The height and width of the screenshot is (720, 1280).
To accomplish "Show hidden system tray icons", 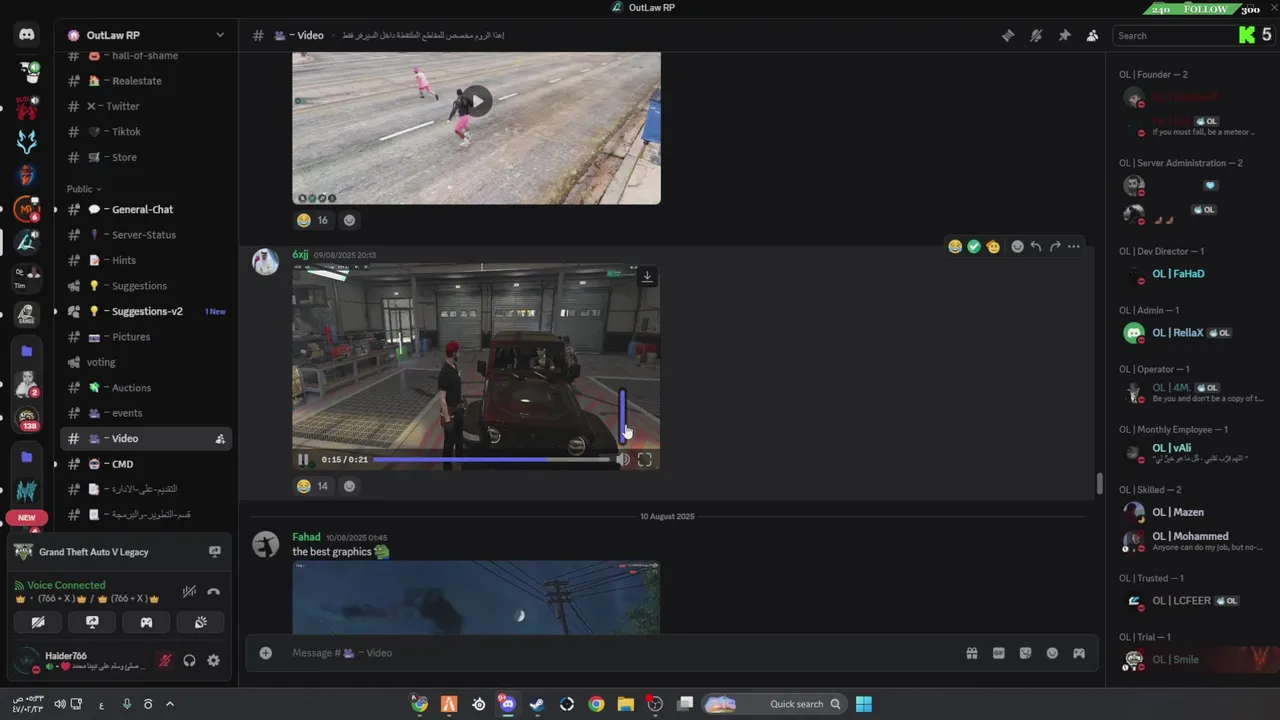I will [169, 704].
